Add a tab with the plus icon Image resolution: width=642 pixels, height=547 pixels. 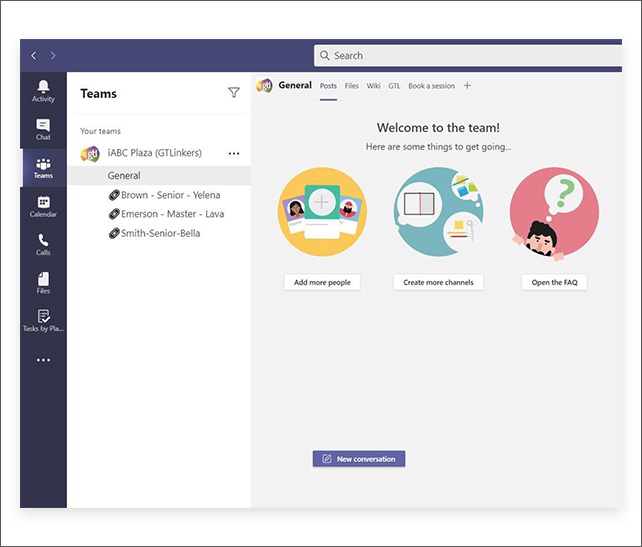tap(467, 86)
